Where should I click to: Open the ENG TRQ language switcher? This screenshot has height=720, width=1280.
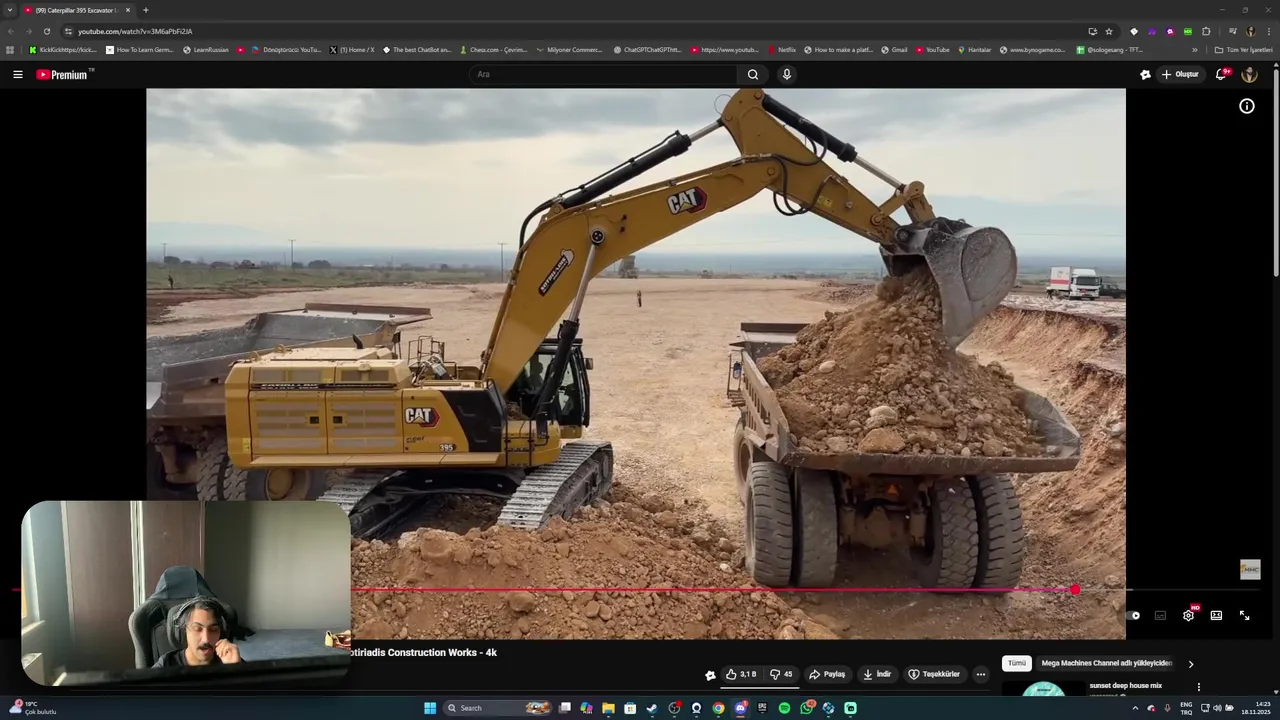[1186, 708]
